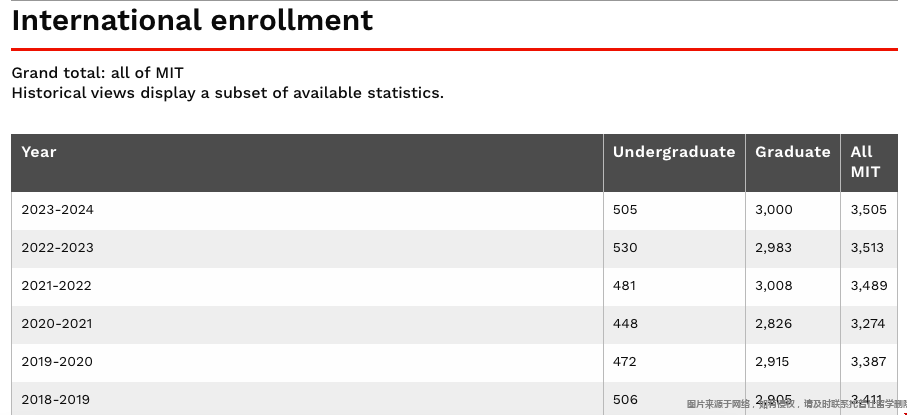907x415 pixels.
Task: Click the 2019-2020 year cell
Action: [57, 362]
